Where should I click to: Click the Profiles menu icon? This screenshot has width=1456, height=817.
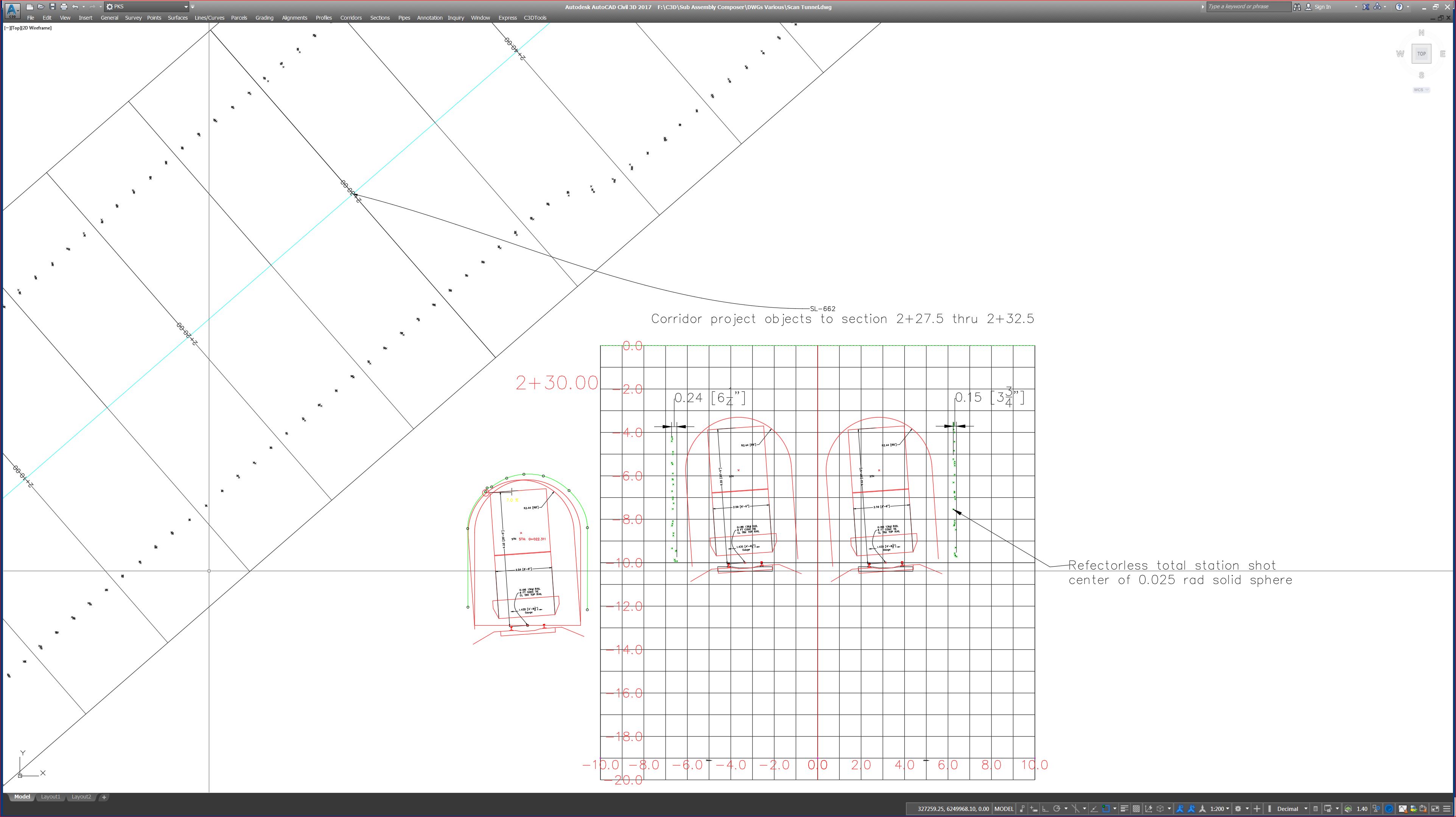(x=323, y=17)
